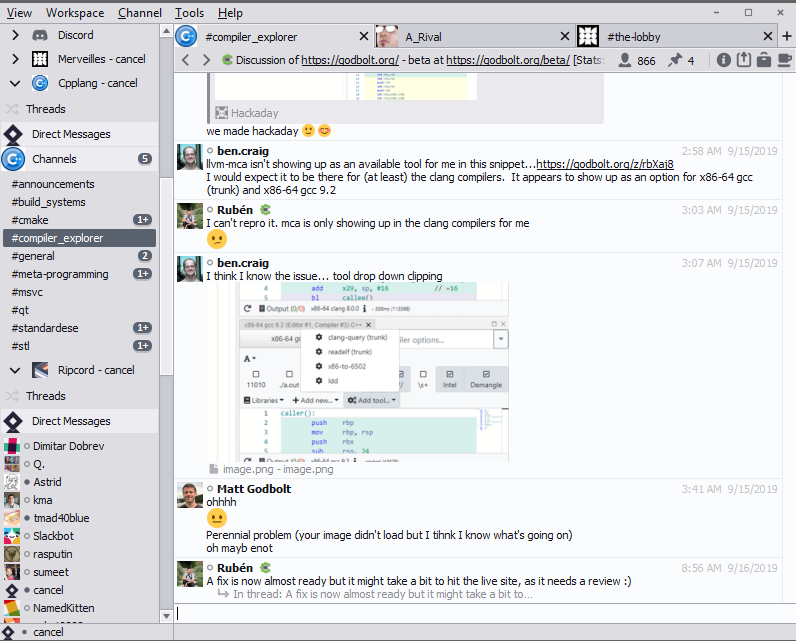Click the Threads shuffle icon under Cpplang
The height and width of the screenshot is (641, 796).
click(x=12, y=109)
